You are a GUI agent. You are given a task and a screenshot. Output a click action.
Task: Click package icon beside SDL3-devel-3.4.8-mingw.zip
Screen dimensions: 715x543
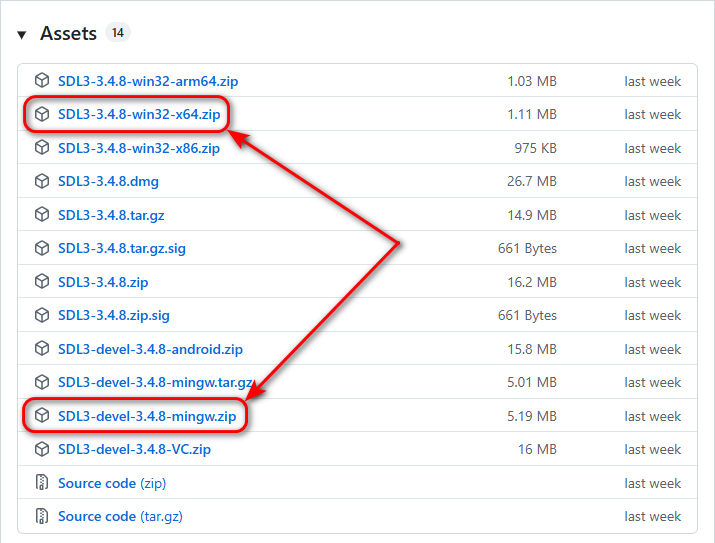42,415
